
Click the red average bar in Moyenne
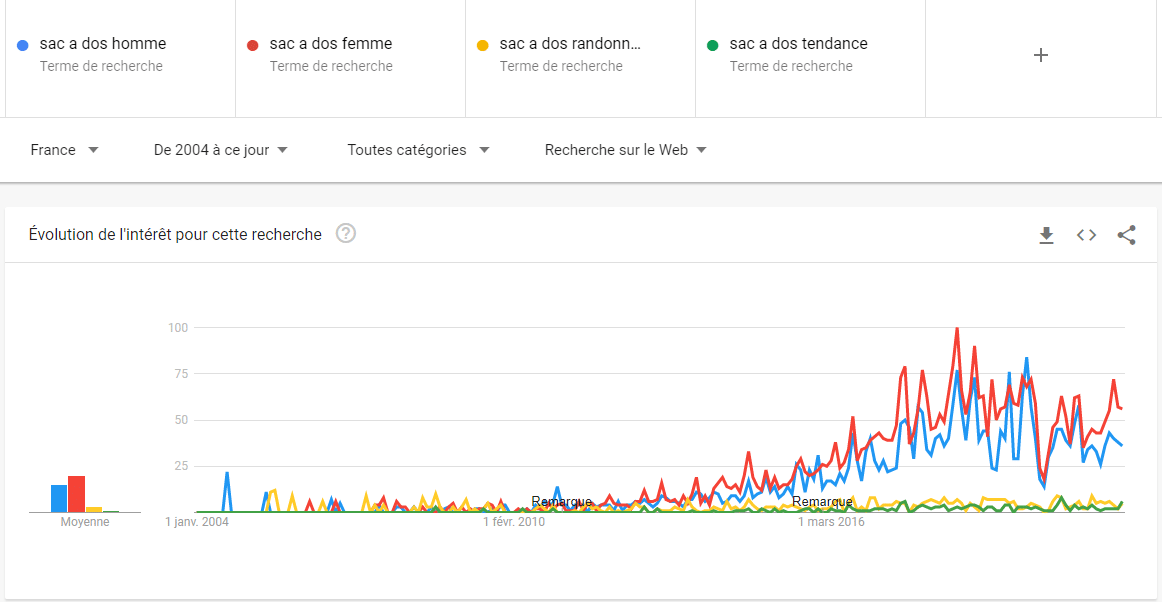click(76, 494)
